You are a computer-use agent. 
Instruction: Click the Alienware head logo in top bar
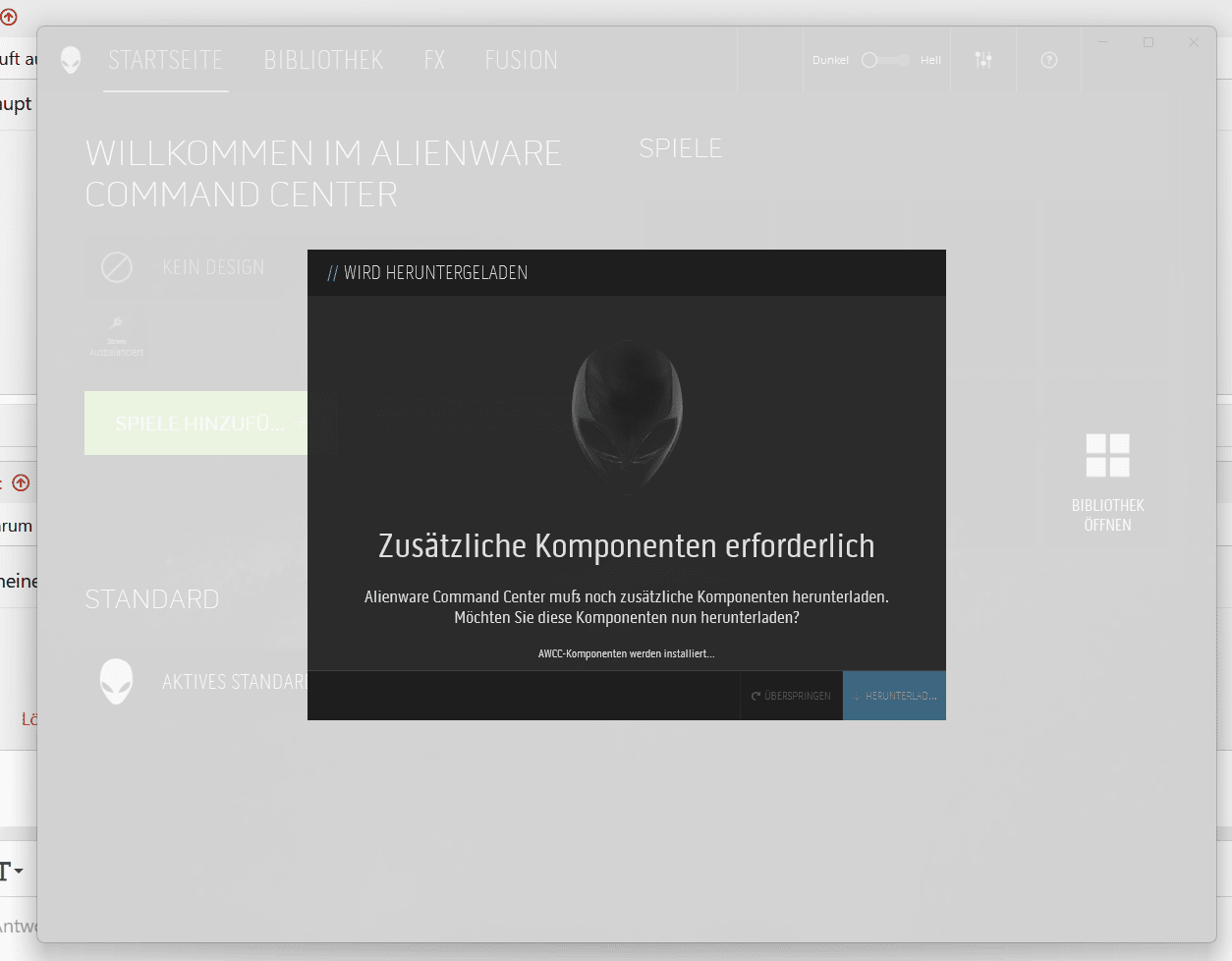pyautogui.click(x=71, y=60)
